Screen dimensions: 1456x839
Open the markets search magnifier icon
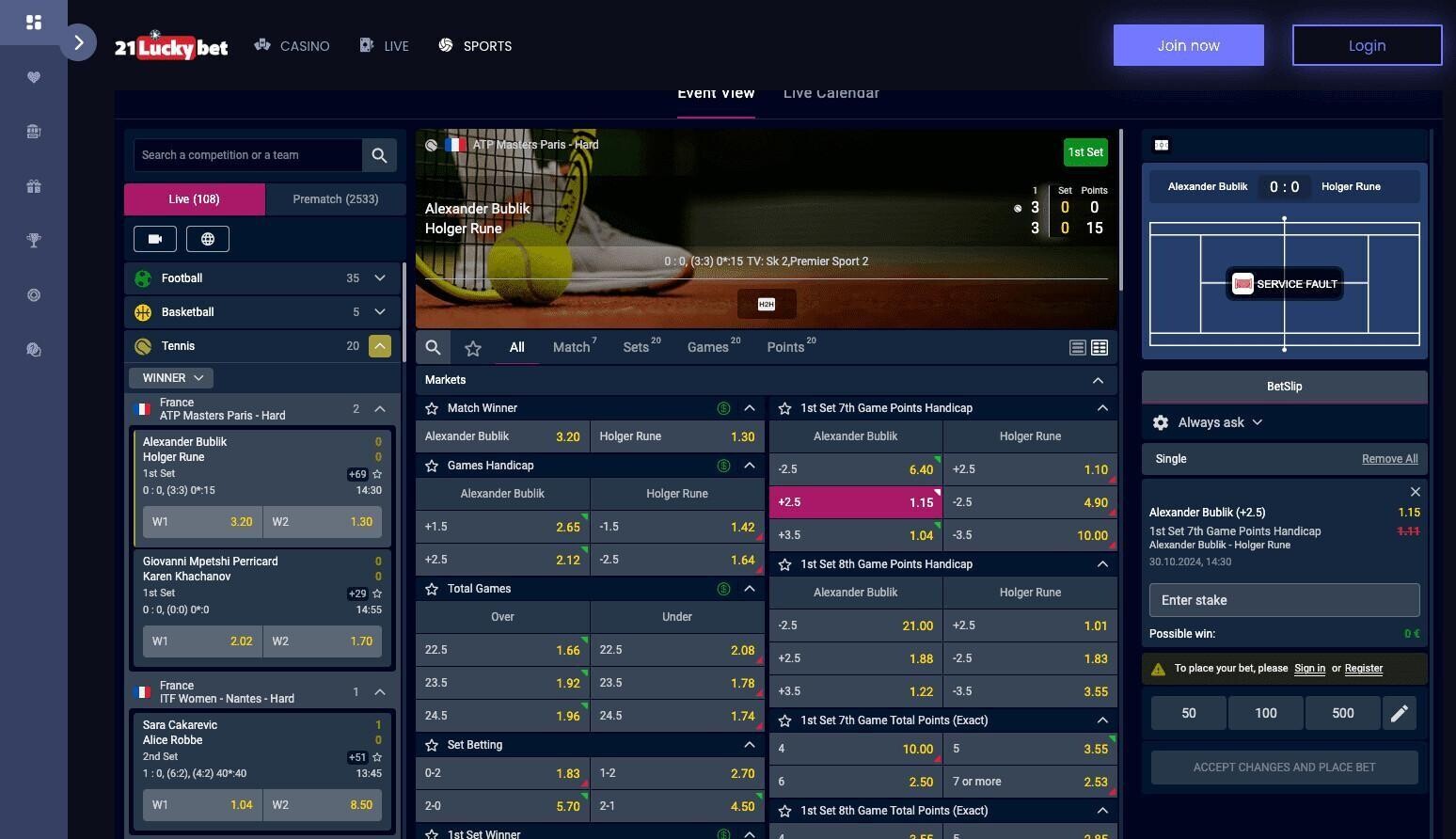click(x=433, y=348)
